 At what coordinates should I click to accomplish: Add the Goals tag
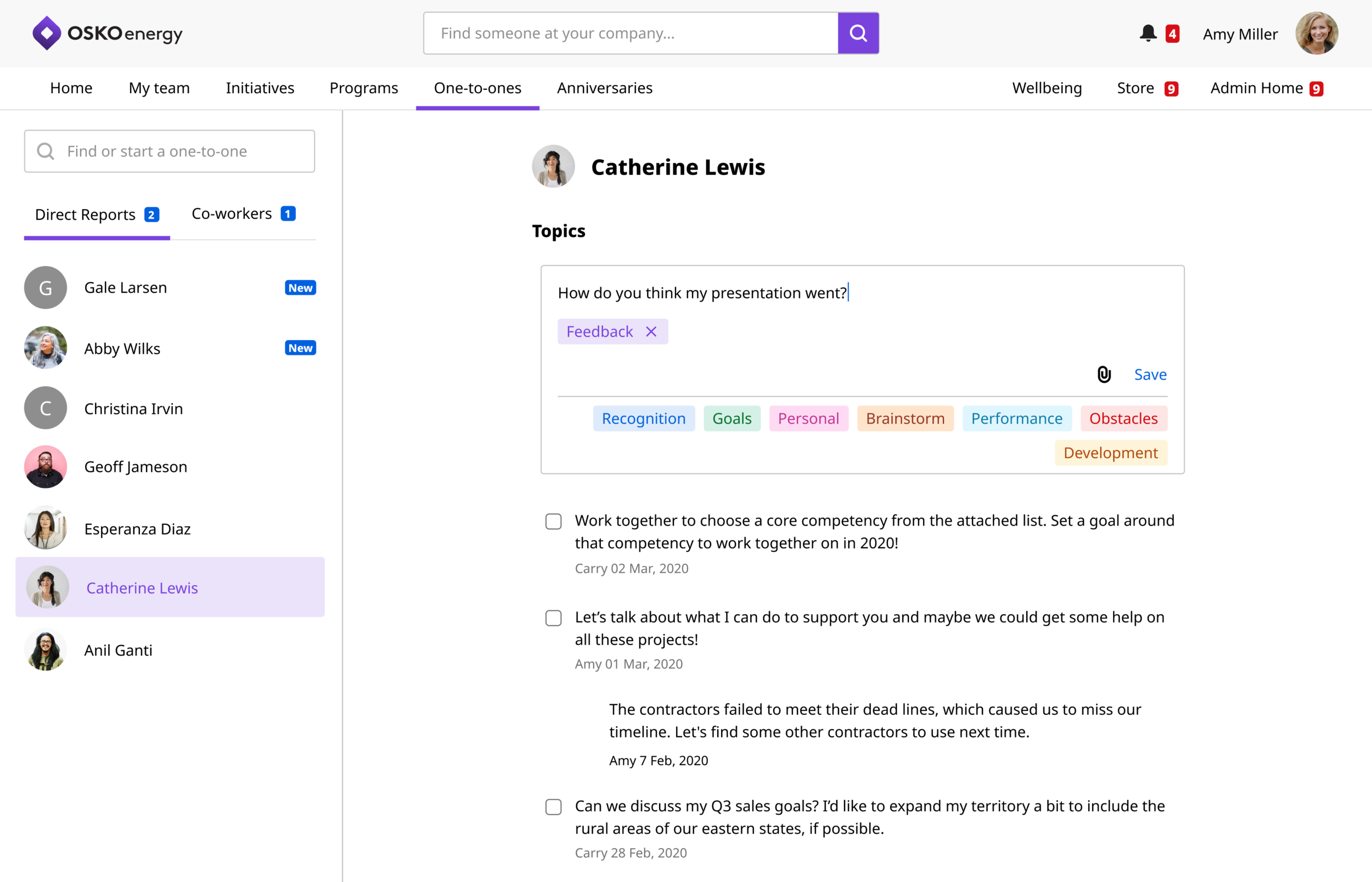pos(732,419)
